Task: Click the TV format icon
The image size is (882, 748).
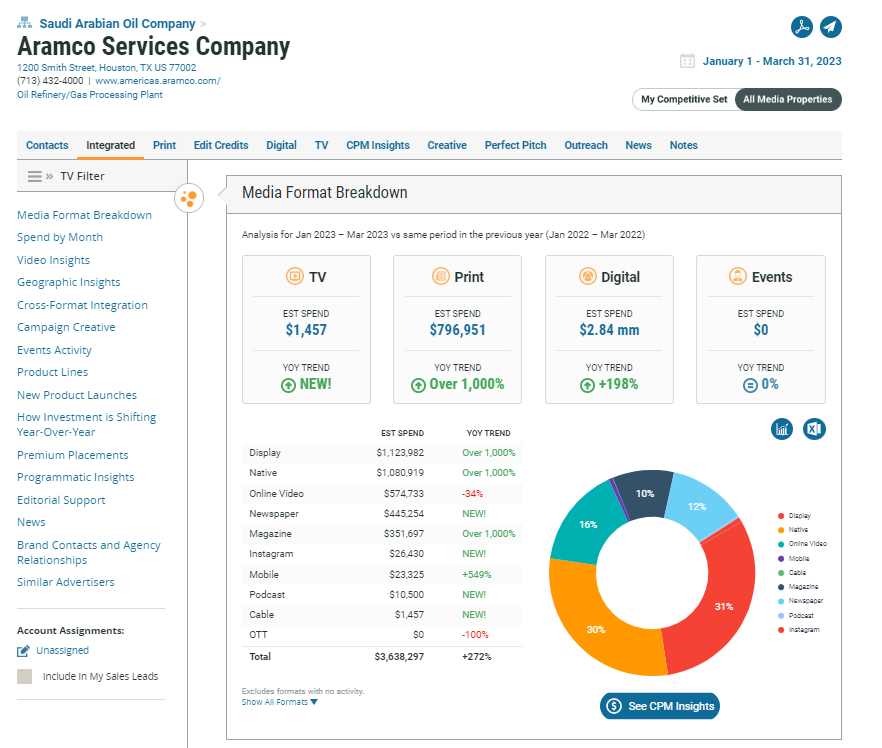Action: (295, 276)
